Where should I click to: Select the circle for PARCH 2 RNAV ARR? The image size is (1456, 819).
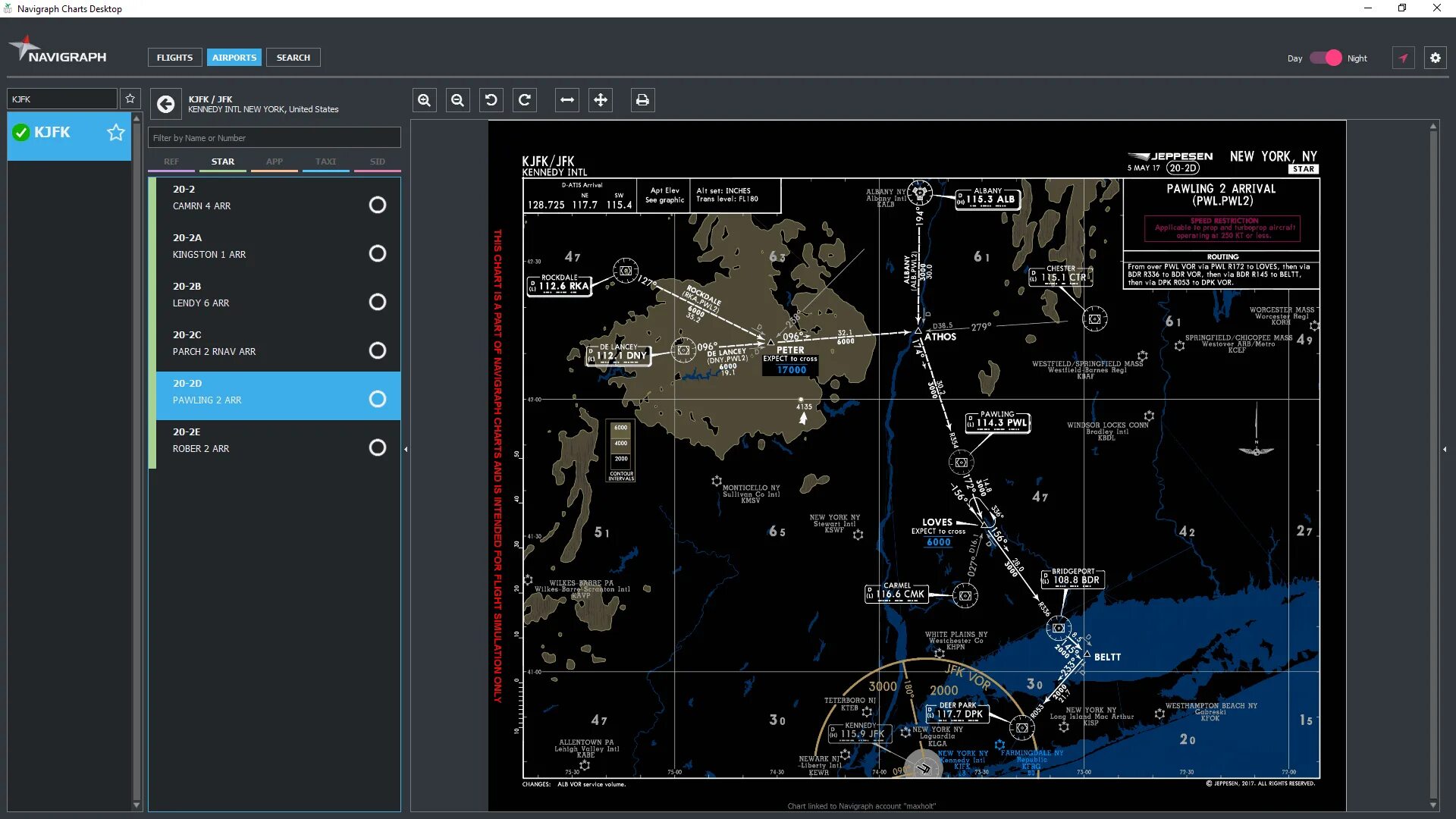pyautogui.click(x=378, y=350)
